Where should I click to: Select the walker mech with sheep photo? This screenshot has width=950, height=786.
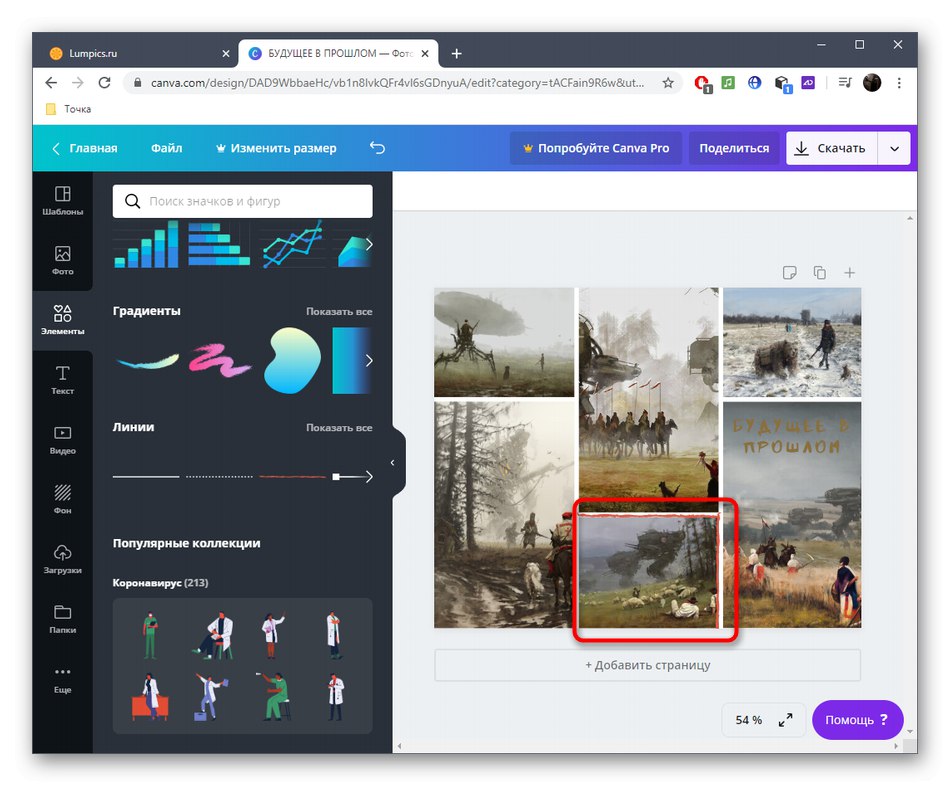(x=648, y=571)
